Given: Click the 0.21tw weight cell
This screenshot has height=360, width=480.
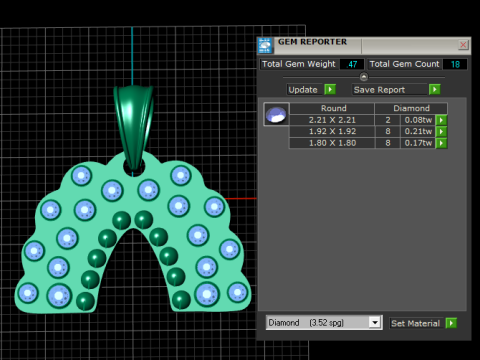Looking at the screenshot, I should (x=418, y=131).
